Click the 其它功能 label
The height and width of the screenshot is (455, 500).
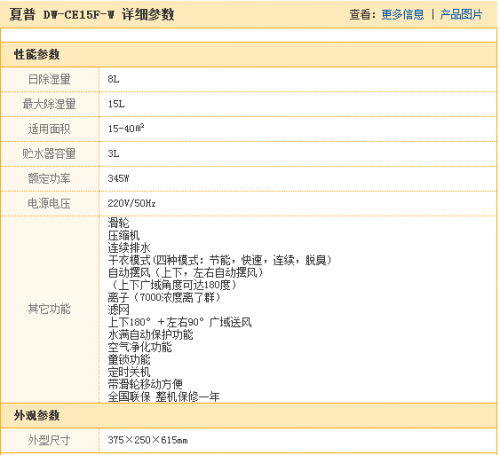coord(49,309)
